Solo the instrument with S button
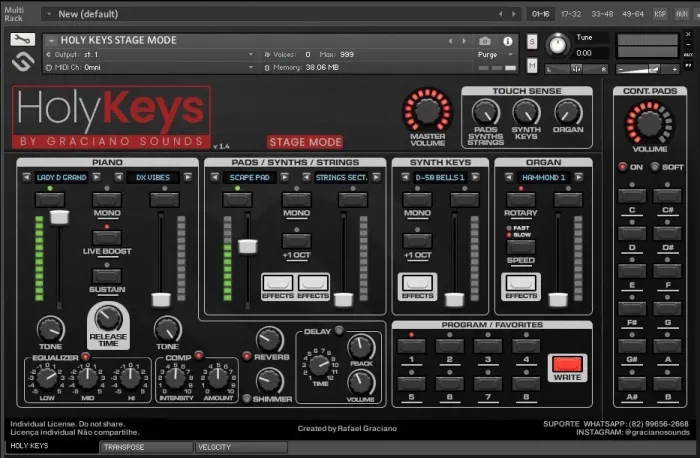Image resolution: width=700 pixels, height=458 pixels. (x=532, y=42)
